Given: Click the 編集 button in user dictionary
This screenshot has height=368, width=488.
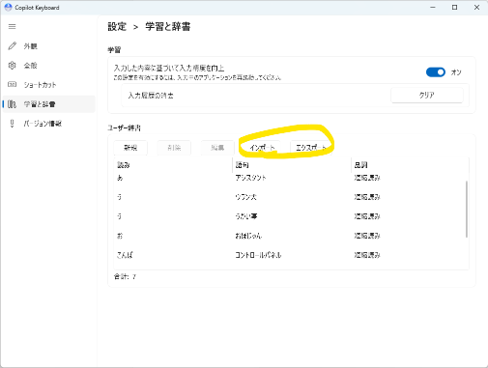Looking at the screenshot, I should pos(218,148).
